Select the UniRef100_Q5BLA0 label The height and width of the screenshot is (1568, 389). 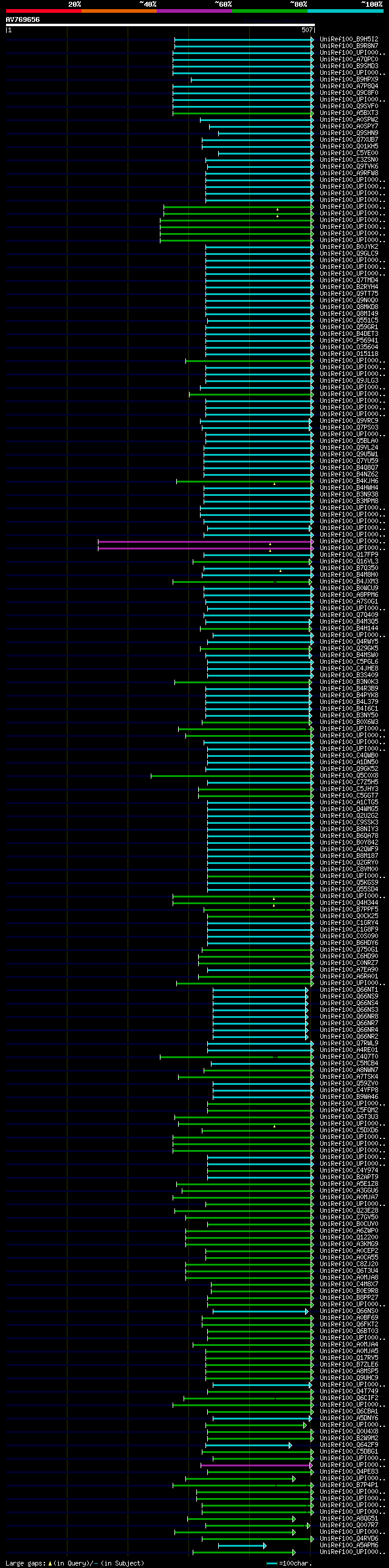click(349, 441)
